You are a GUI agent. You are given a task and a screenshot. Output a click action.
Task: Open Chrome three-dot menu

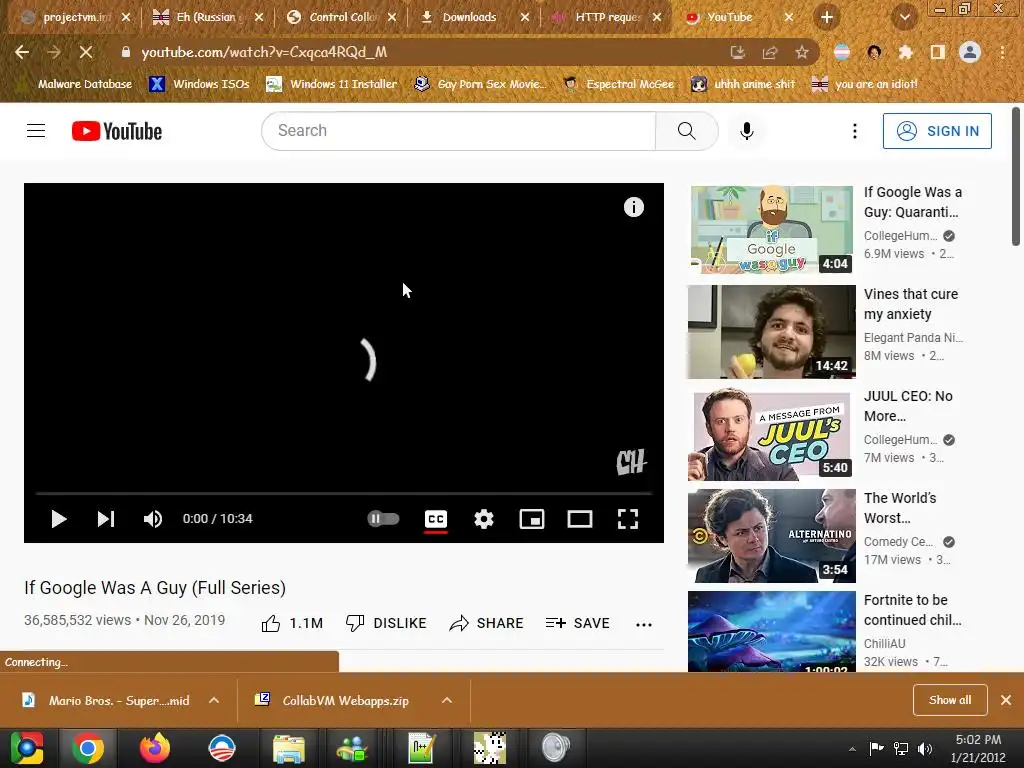pyautogui.click(x=1002, y=52)
